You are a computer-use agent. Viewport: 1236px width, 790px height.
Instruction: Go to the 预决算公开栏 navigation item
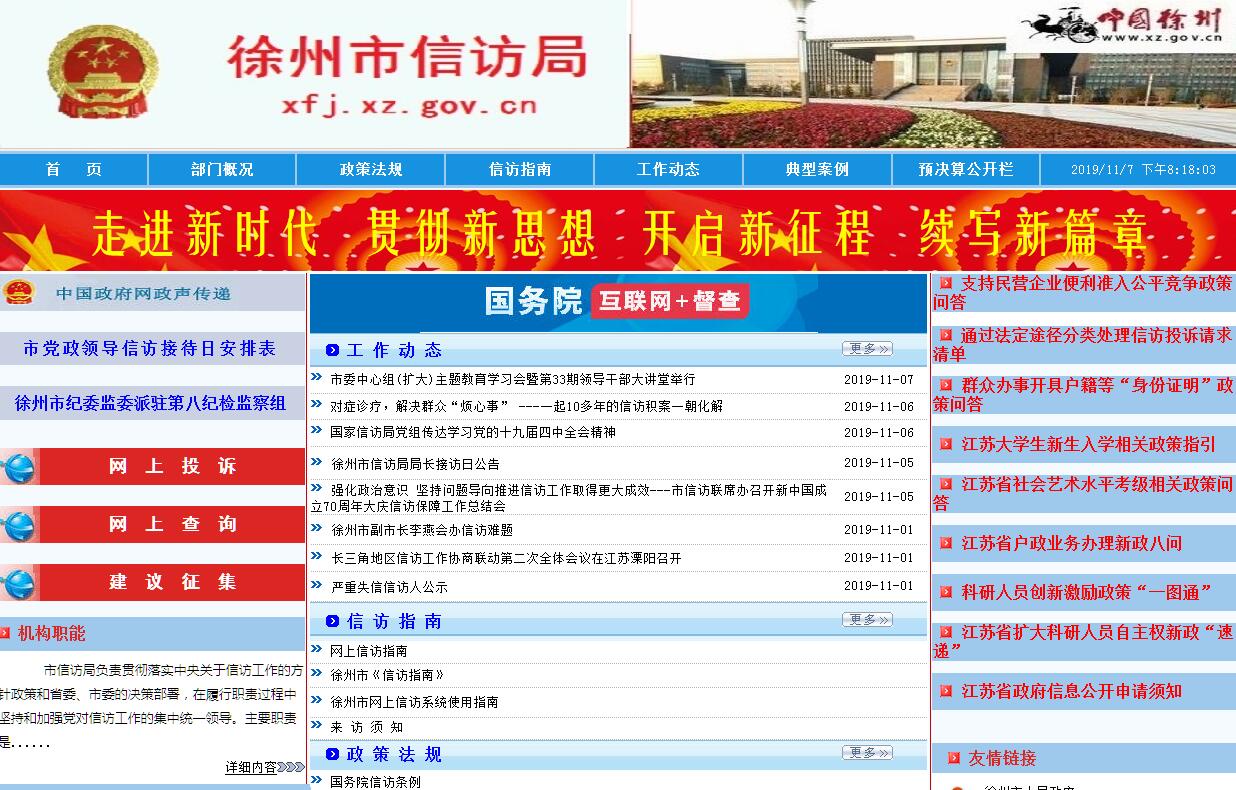(x=965, y=170)
